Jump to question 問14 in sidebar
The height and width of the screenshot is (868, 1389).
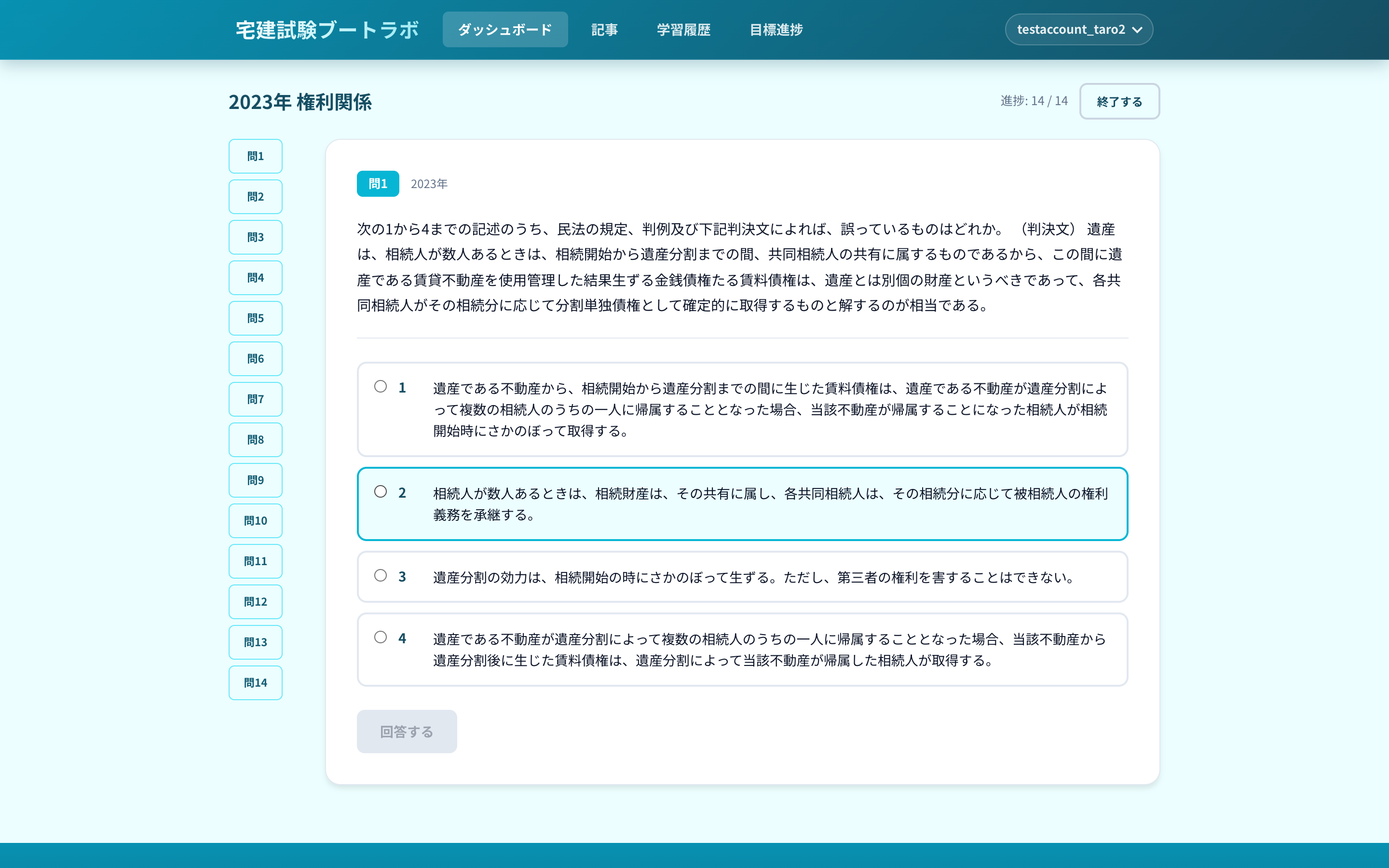256,682
